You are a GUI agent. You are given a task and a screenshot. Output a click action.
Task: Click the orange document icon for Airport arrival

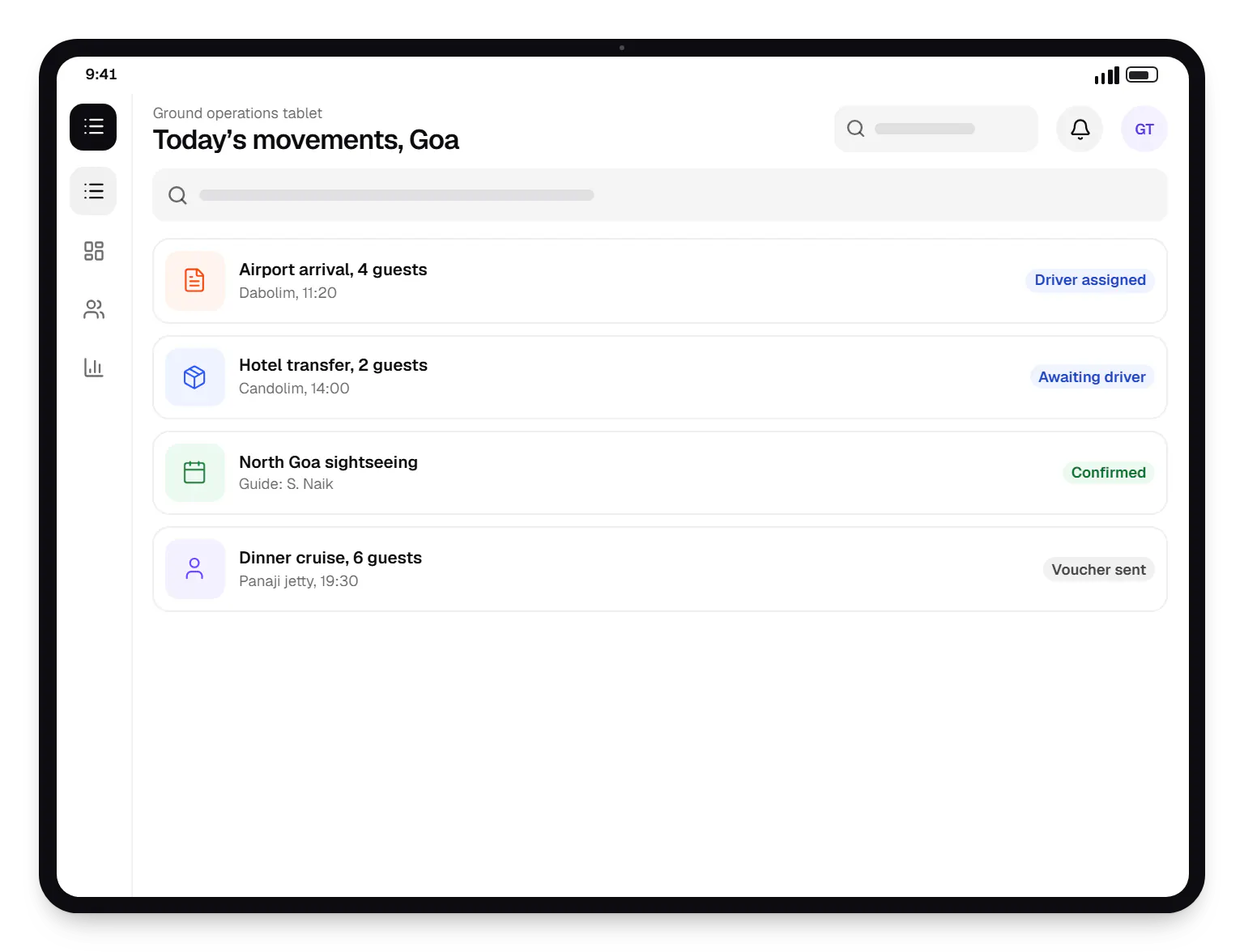coord(195,280)
